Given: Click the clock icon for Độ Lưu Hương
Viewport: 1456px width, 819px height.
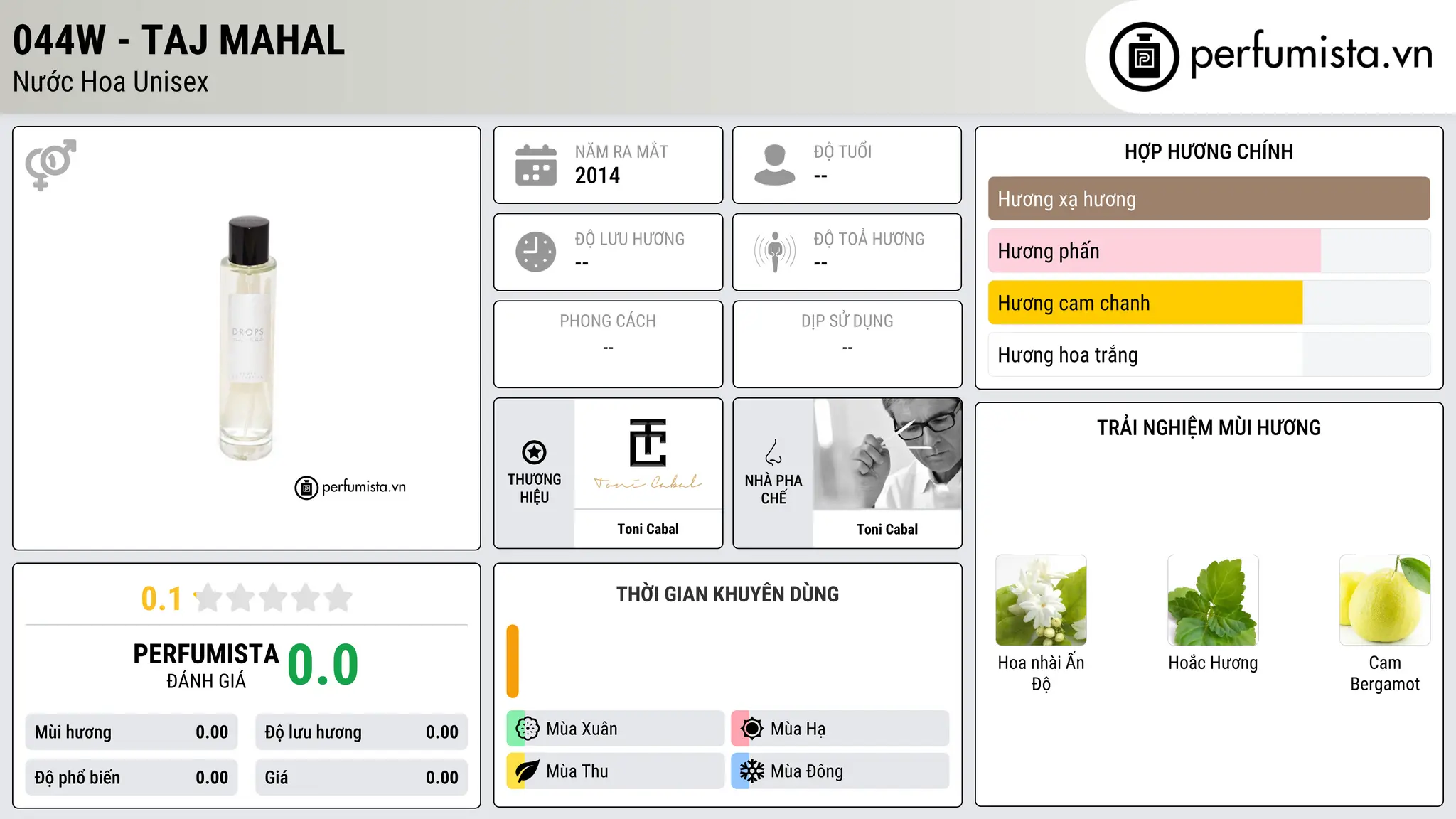Looking at the screenshot, I should click(x=536, y=252).
